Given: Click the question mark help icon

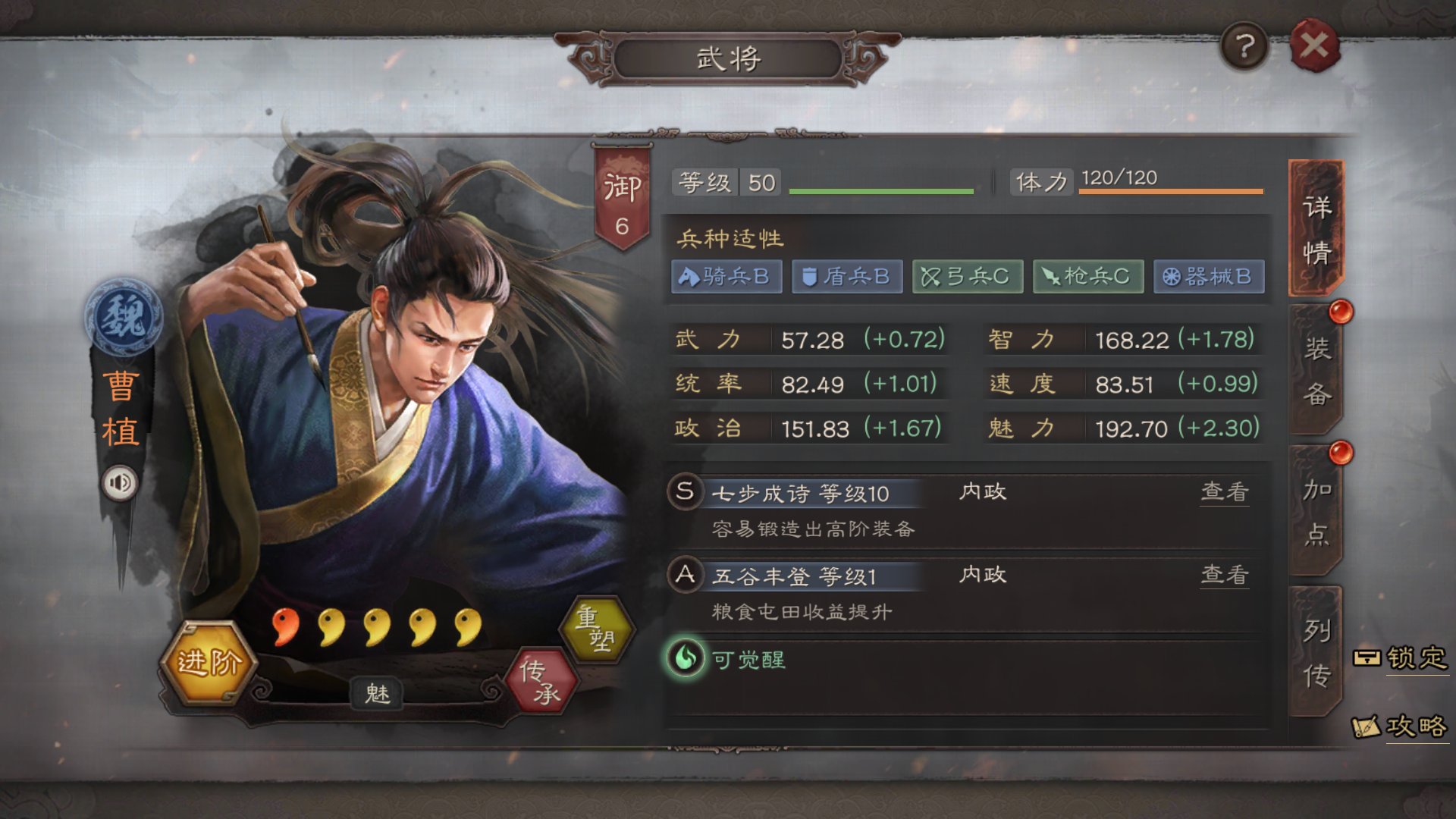Looking at the screenshot, I should pos(1244,47).
